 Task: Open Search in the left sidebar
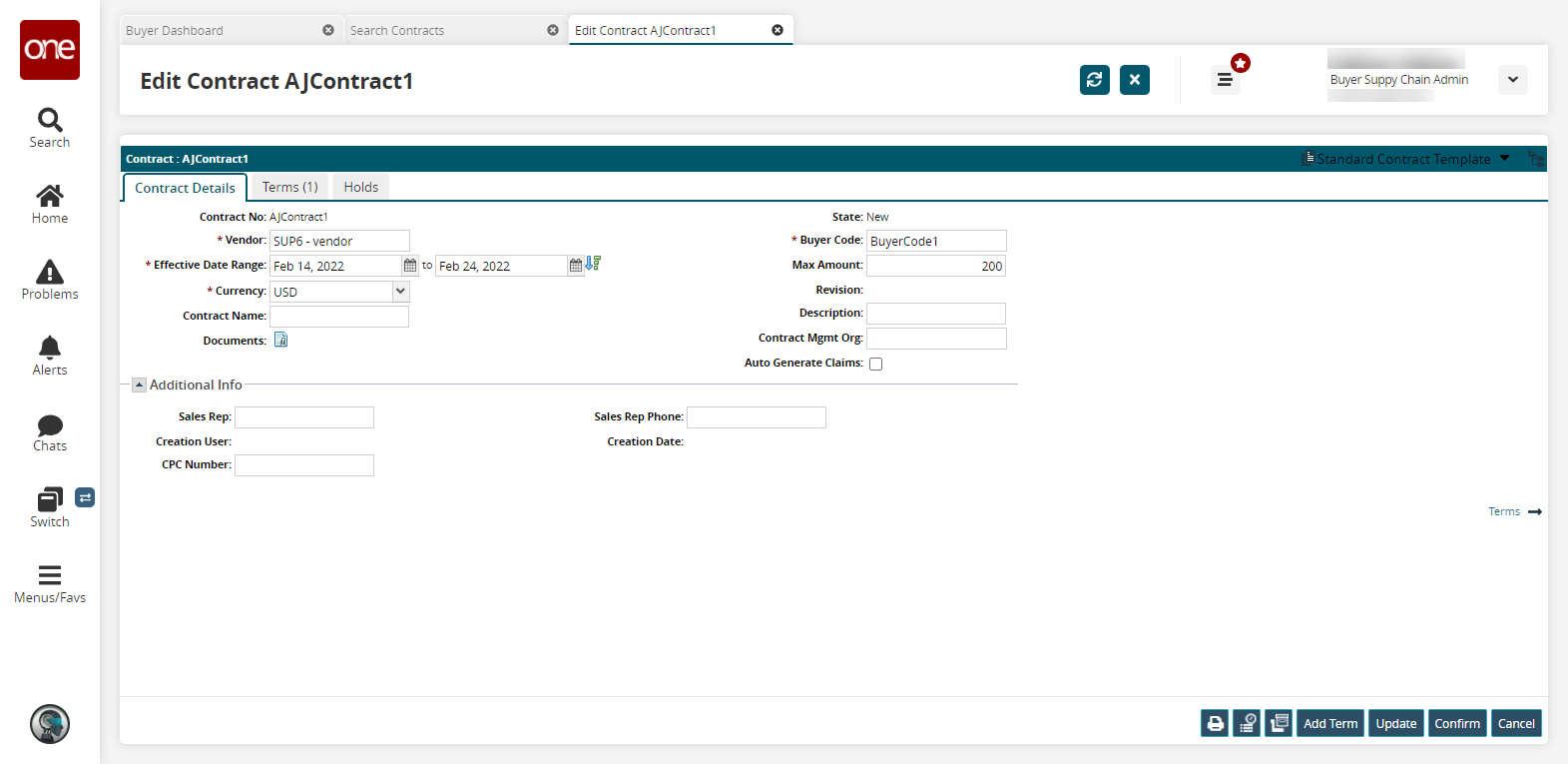coord(50,128)
